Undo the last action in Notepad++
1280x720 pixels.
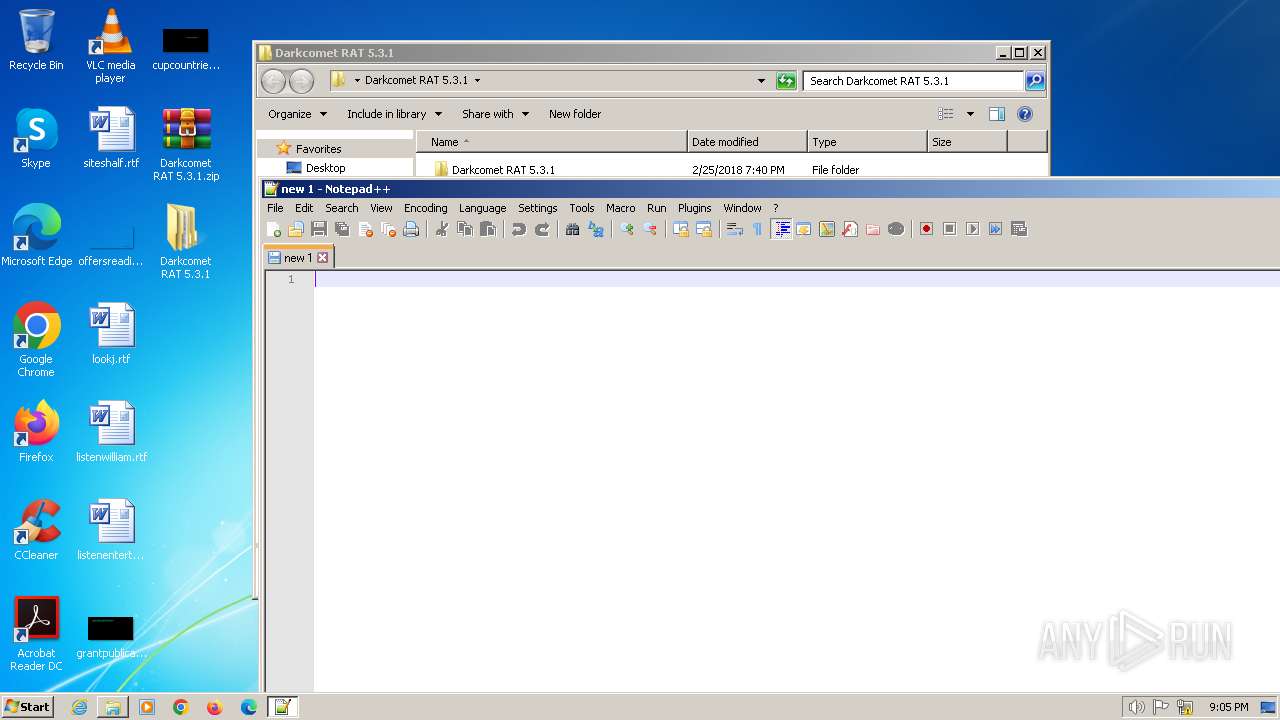(x=518, y=229)
